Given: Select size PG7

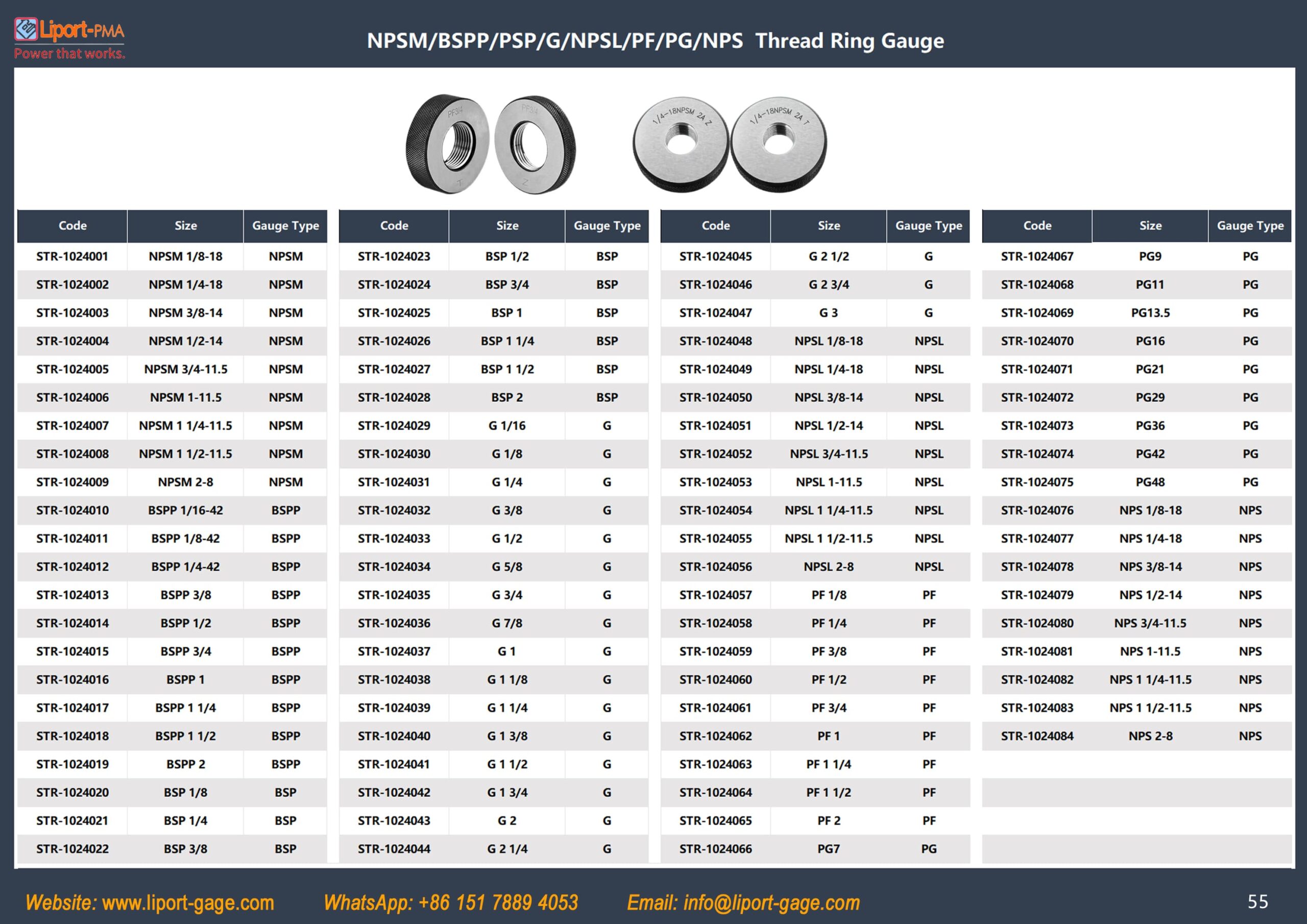Looking at the screenshot, I should tap(829, 849).
